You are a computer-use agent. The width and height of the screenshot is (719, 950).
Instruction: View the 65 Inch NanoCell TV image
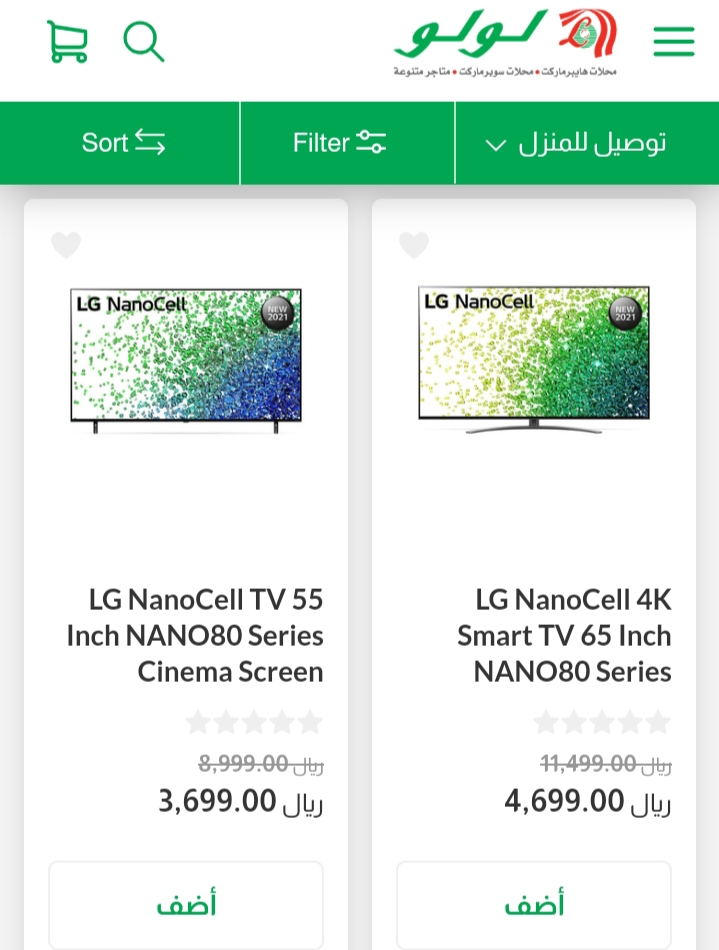[x=534, y=360]
